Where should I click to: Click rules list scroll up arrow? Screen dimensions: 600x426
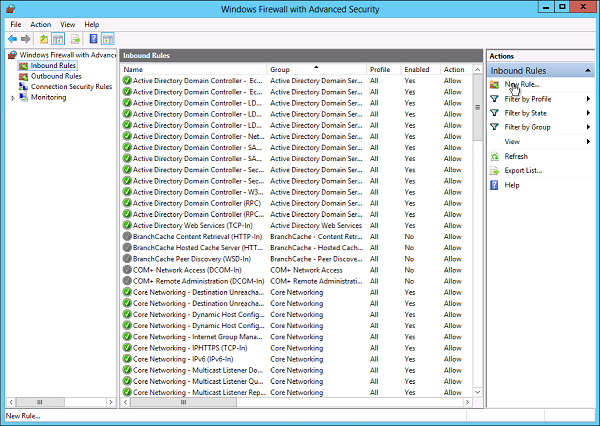(x=478, y=70)
